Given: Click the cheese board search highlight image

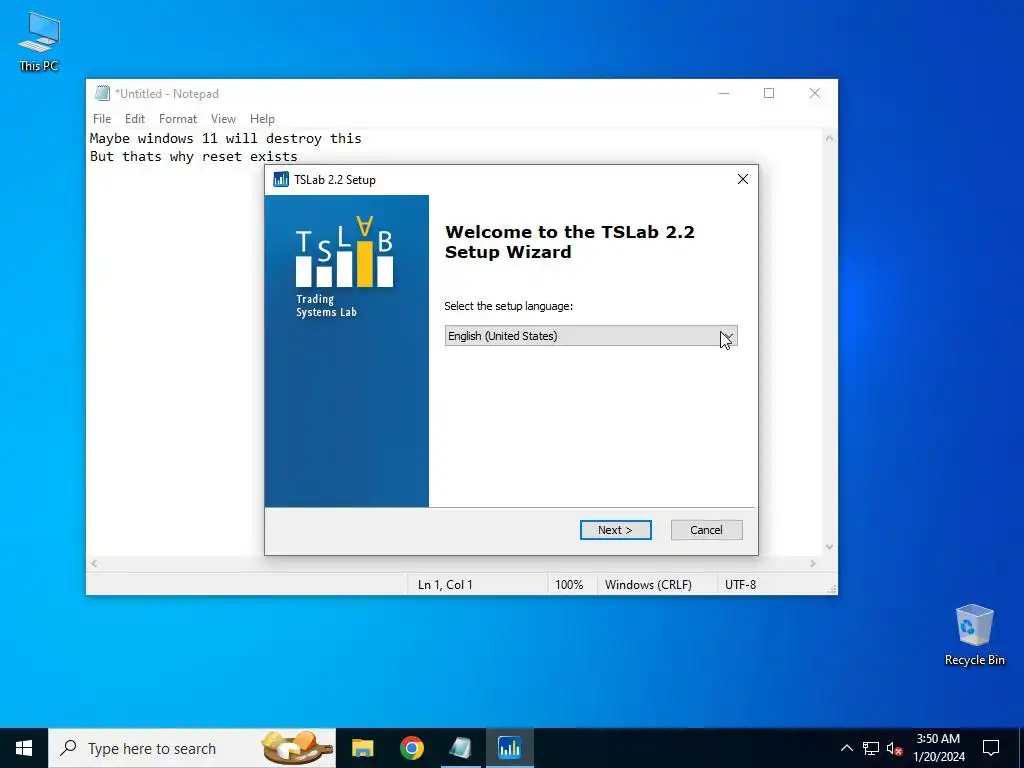Looking at the screenshot, I should click(297, 748).
